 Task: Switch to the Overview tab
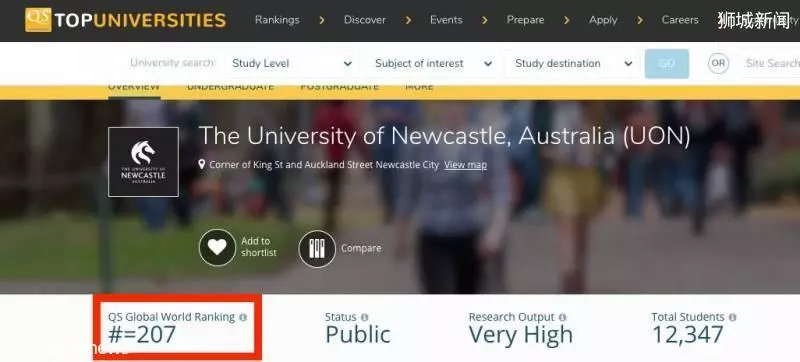[134, 88]
